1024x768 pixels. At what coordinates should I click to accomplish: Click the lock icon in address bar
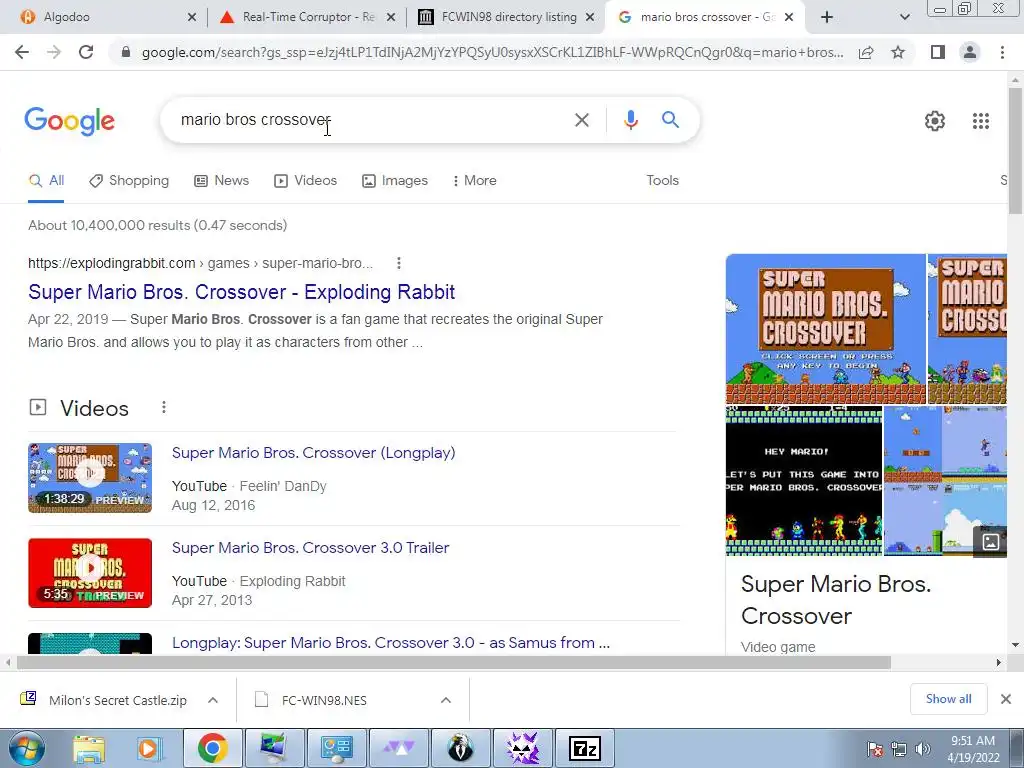point(126,52)
